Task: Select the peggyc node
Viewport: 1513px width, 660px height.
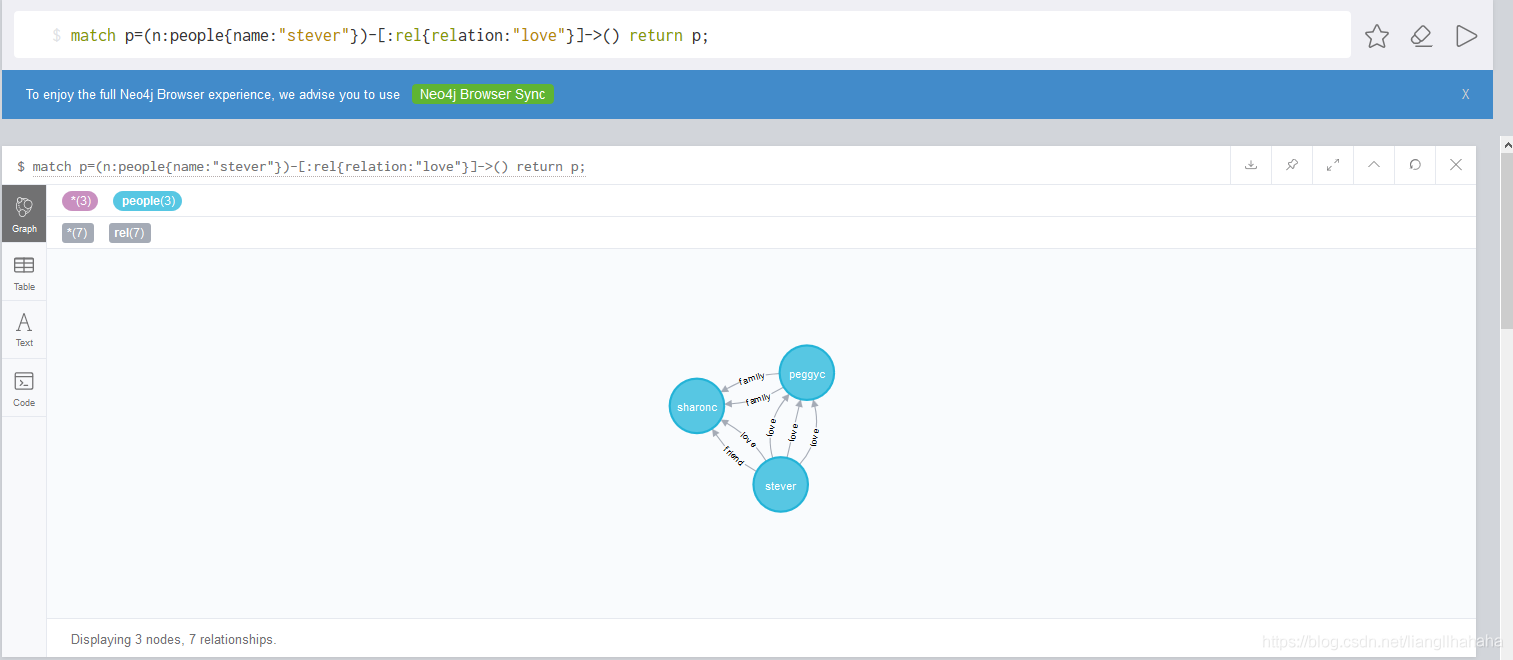Action: click(x=807, y=374)
